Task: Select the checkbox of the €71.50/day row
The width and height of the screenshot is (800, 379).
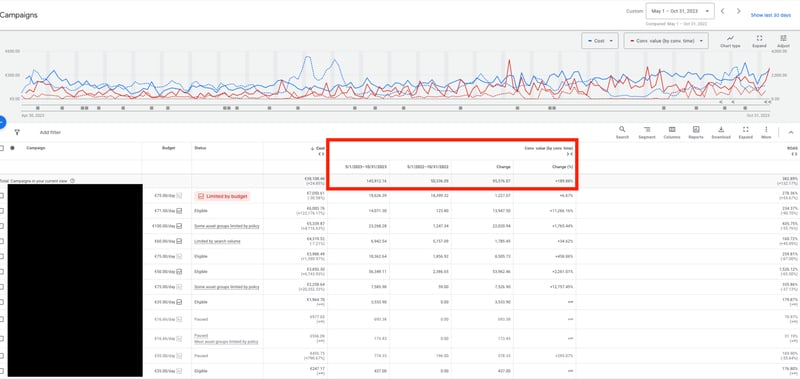Action: (x=2, y=211)
